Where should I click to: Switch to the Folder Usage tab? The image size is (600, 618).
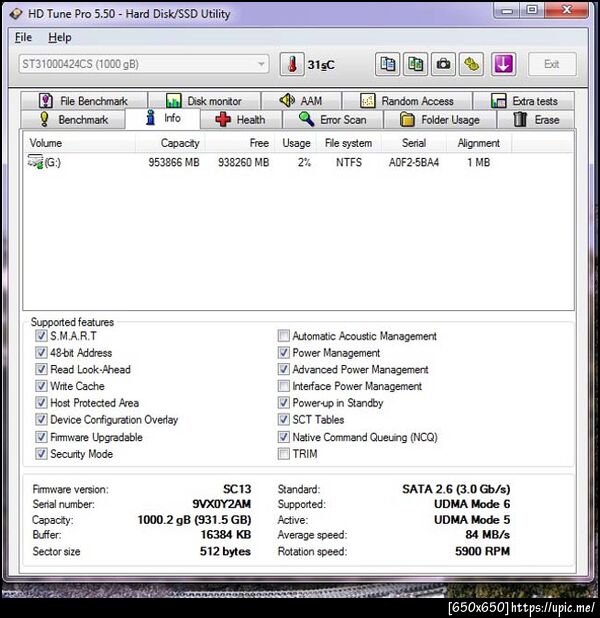[440, 119]
